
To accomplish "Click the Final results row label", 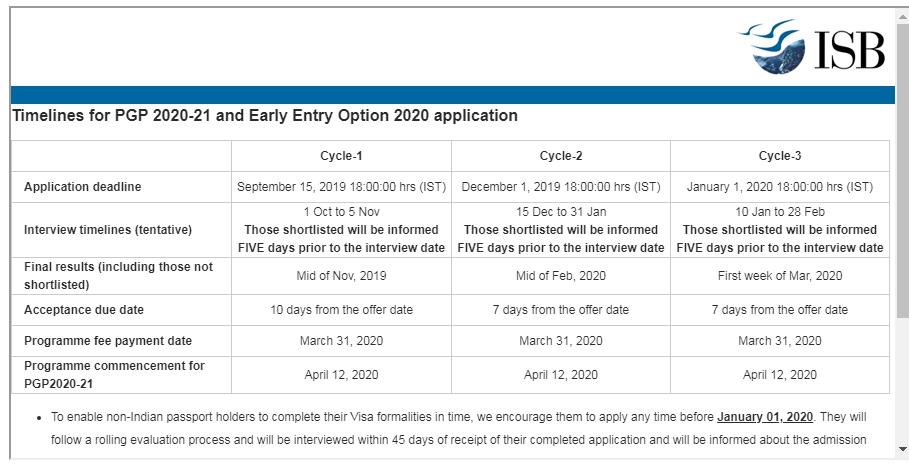I will pos(118,276).
